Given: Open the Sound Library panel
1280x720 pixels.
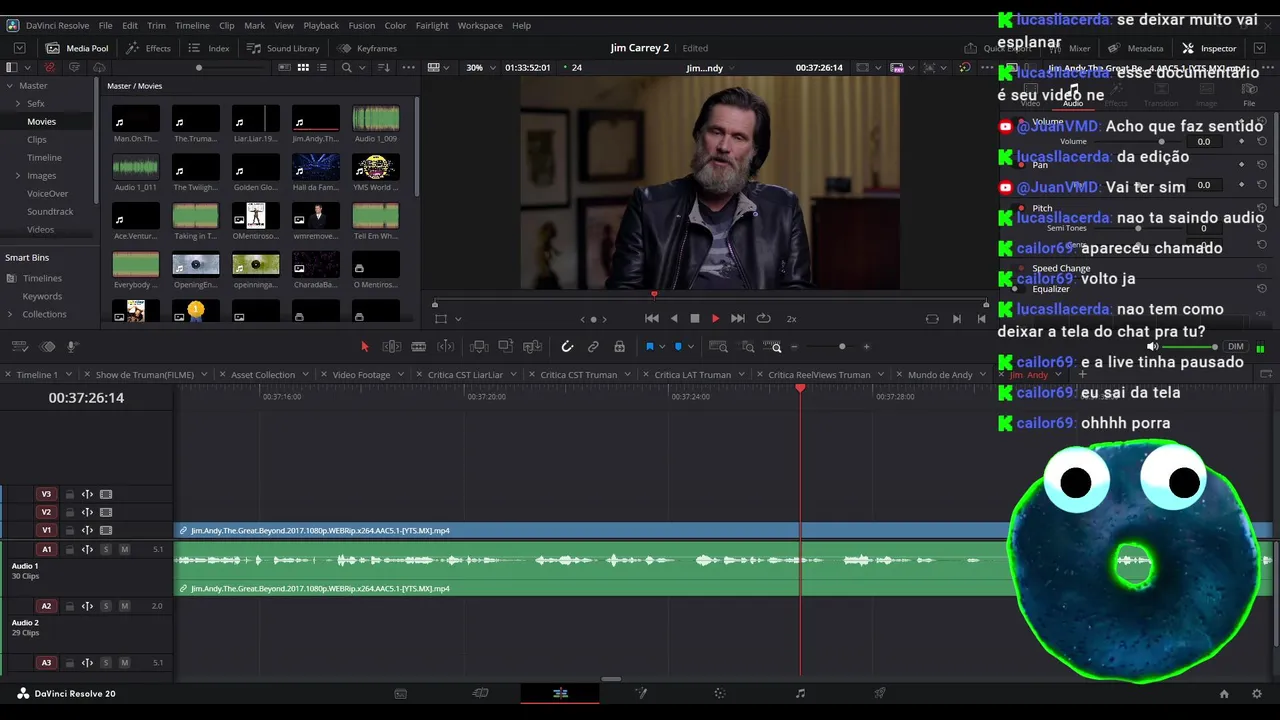Looking at the screenshot, I should [283, 48].
